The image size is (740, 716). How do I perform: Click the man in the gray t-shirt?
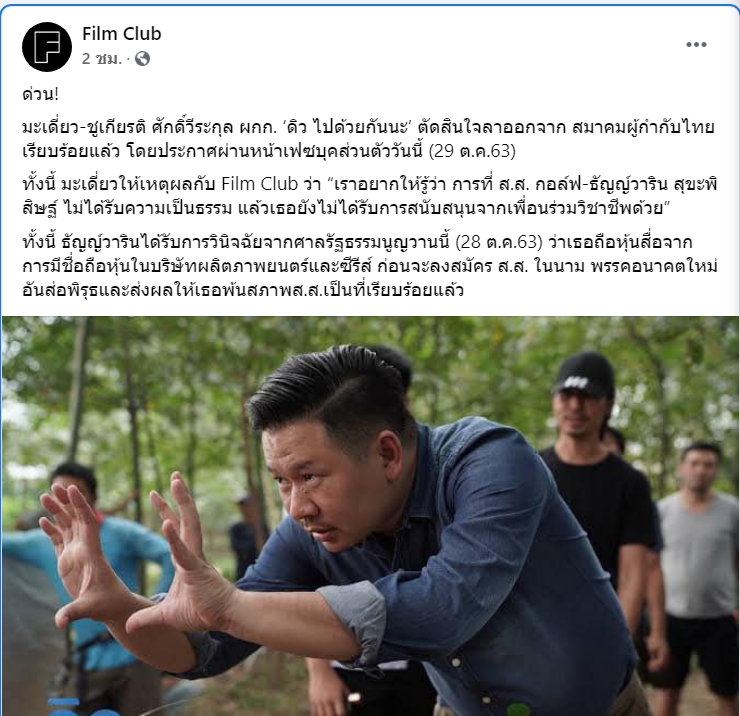pos(698,557)
